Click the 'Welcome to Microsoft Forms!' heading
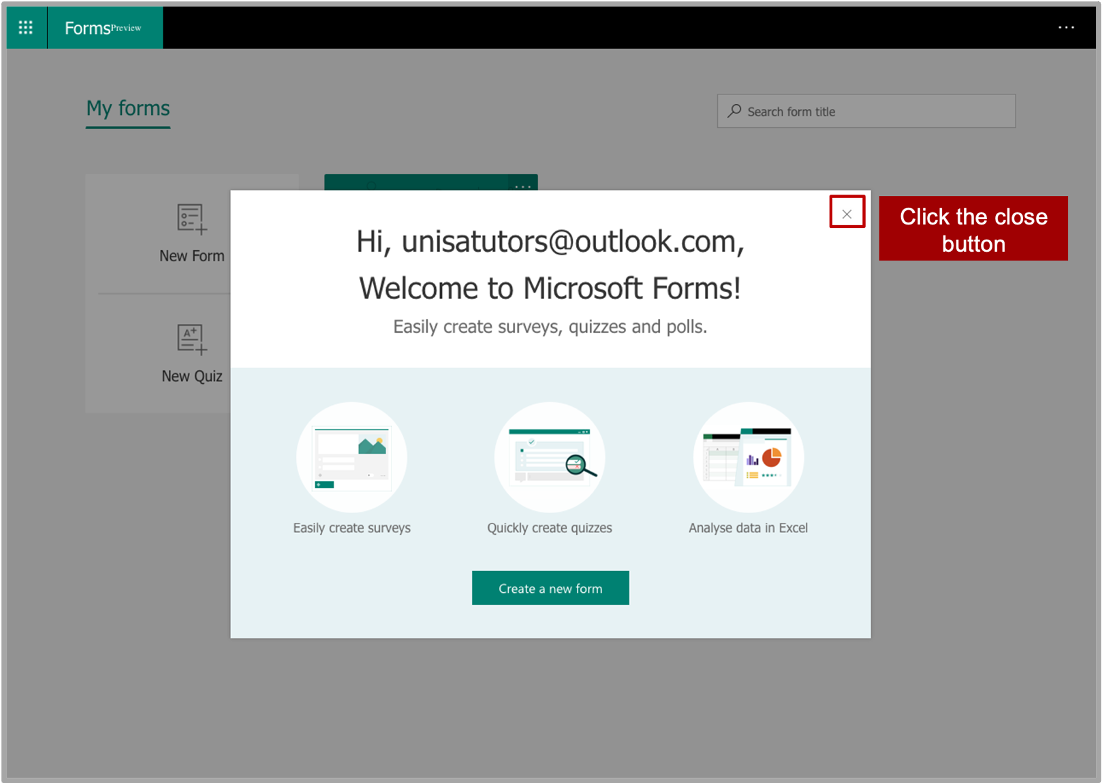The width and height of the screenshot is (1102, 783). [550, 288]
